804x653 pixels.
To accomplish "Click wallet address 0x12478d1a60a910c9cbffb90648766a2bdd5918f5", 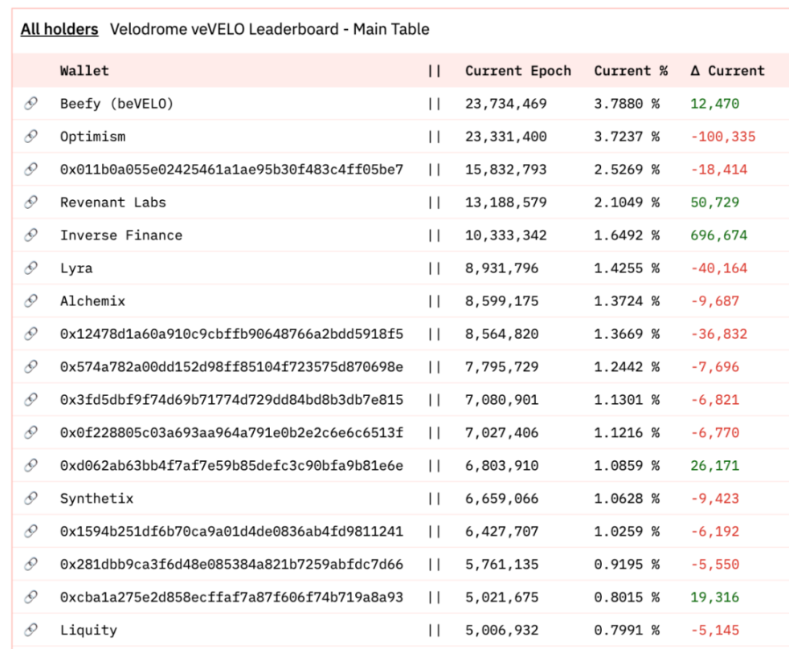I will click(231, 334).
